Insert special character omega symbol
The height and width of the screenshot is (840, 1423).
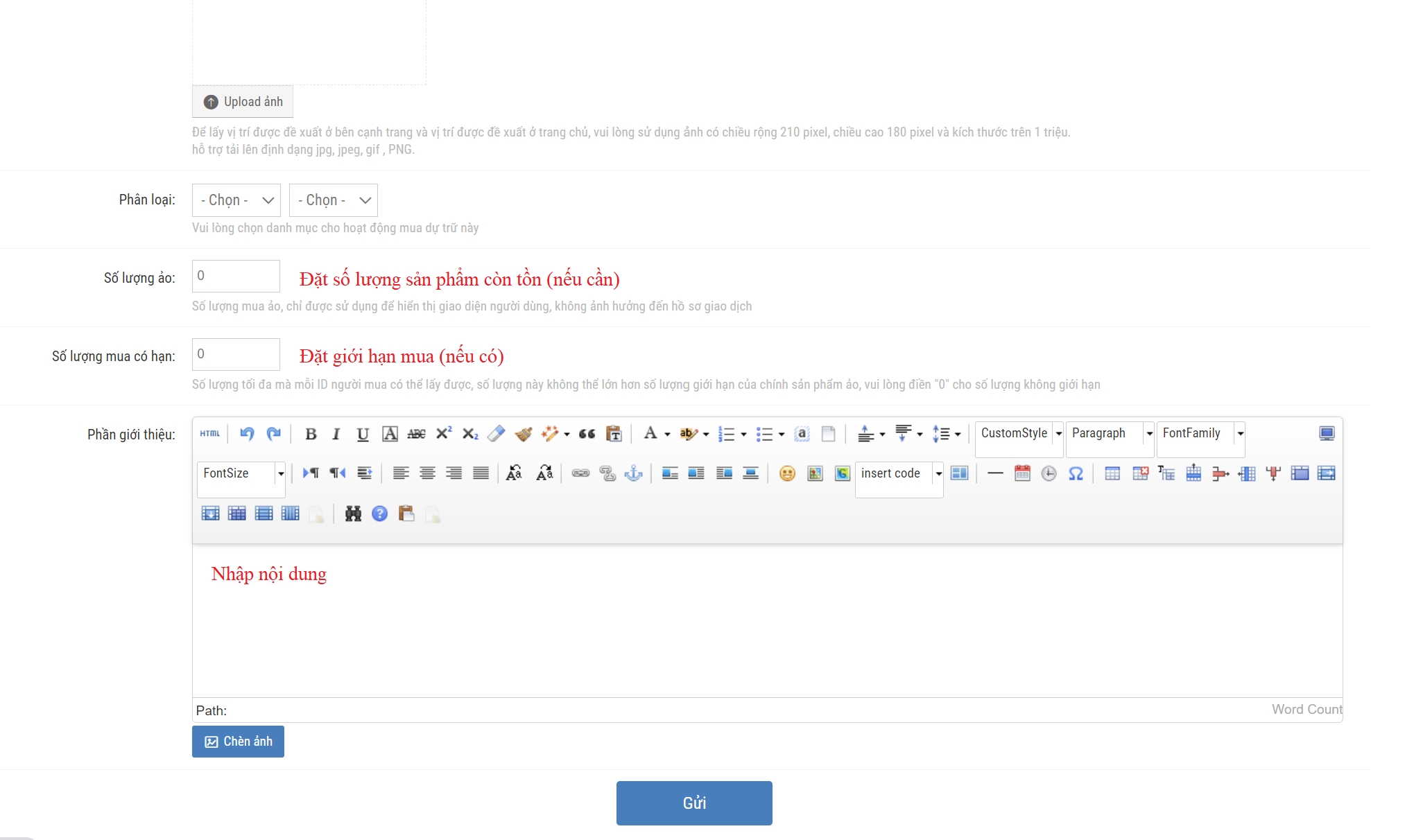[x=1076, y=473]
